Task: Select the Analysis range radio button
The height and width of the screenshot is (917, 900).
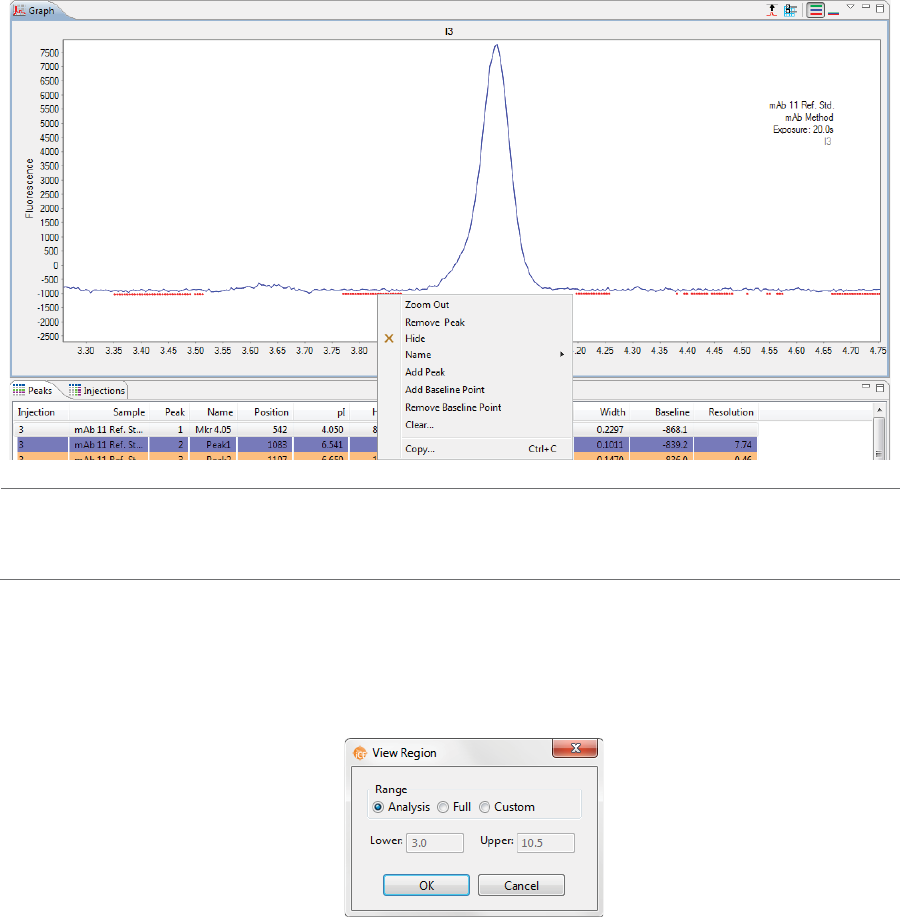Action: coord(378,807)
